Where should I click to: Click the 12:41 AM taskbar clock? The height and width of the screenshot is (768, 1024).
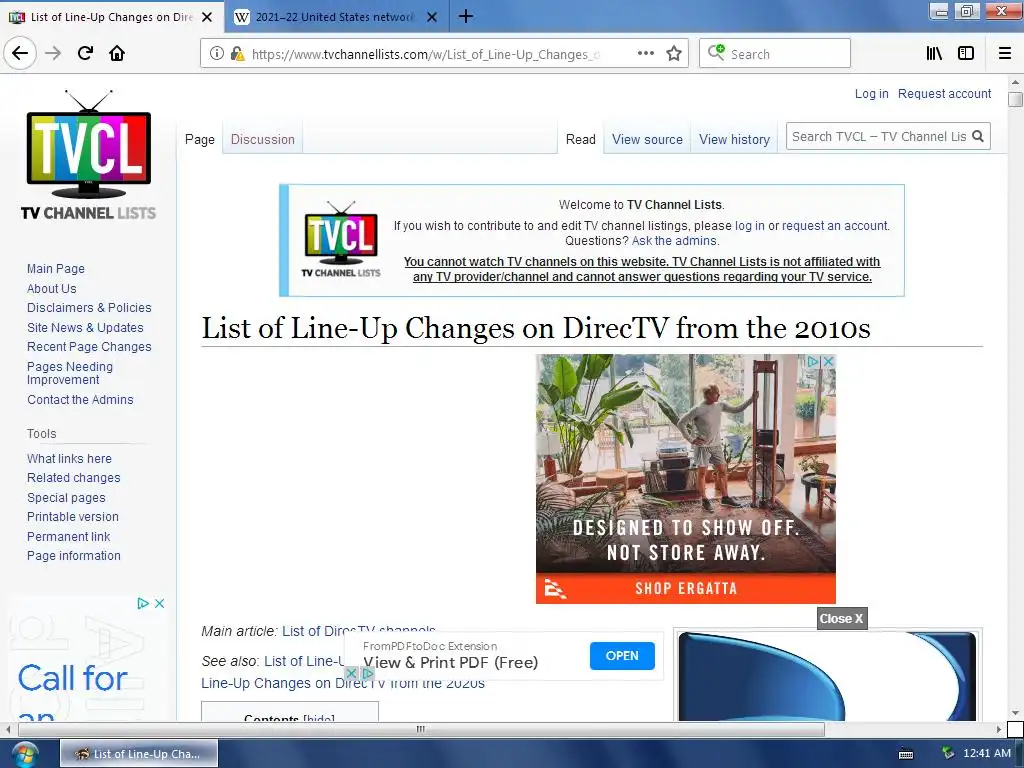tap(987, 753)
